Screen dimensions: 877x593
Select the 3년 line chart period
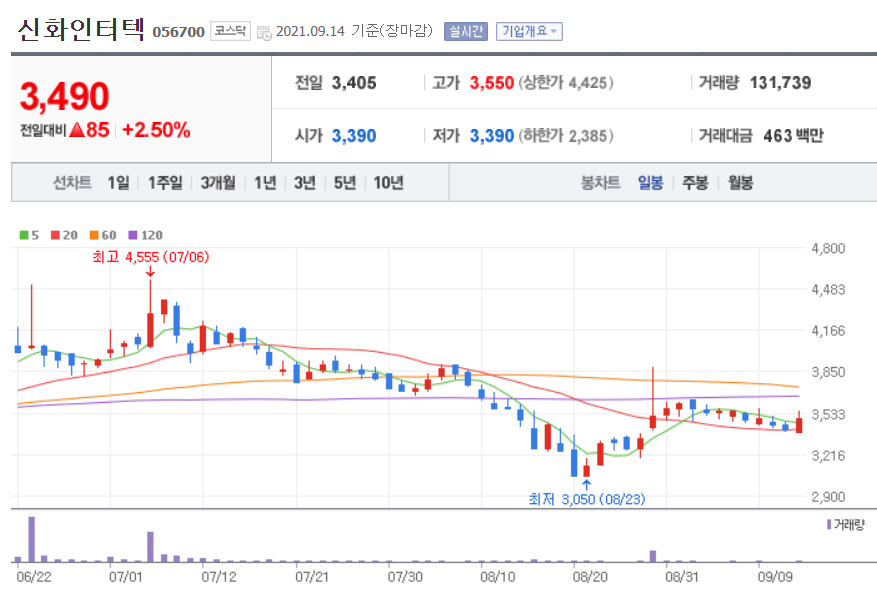point(305,182)
